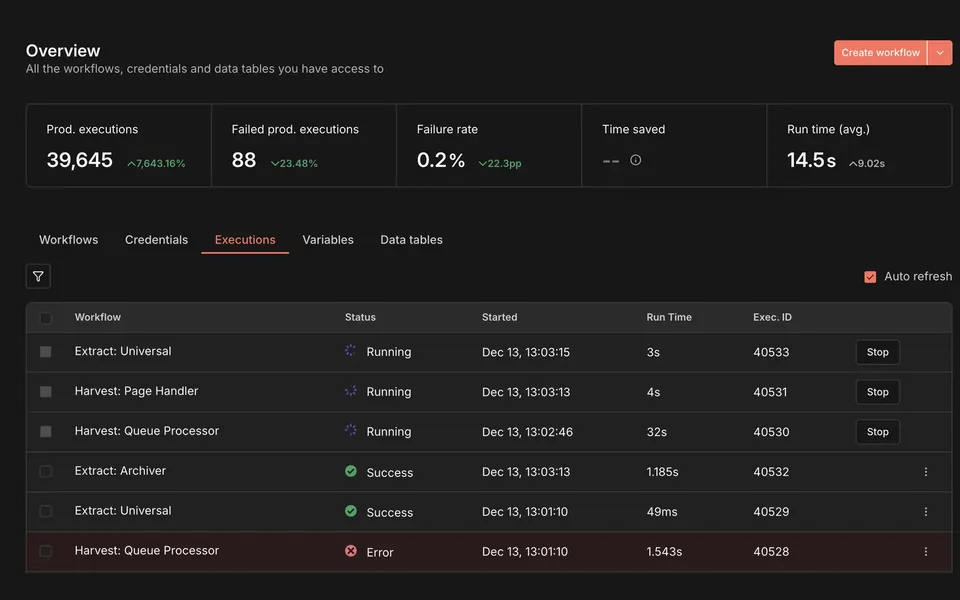Select checkbox for the Error row 40528
The height and width of the screenshot is (600, 960).
(46, 551)
